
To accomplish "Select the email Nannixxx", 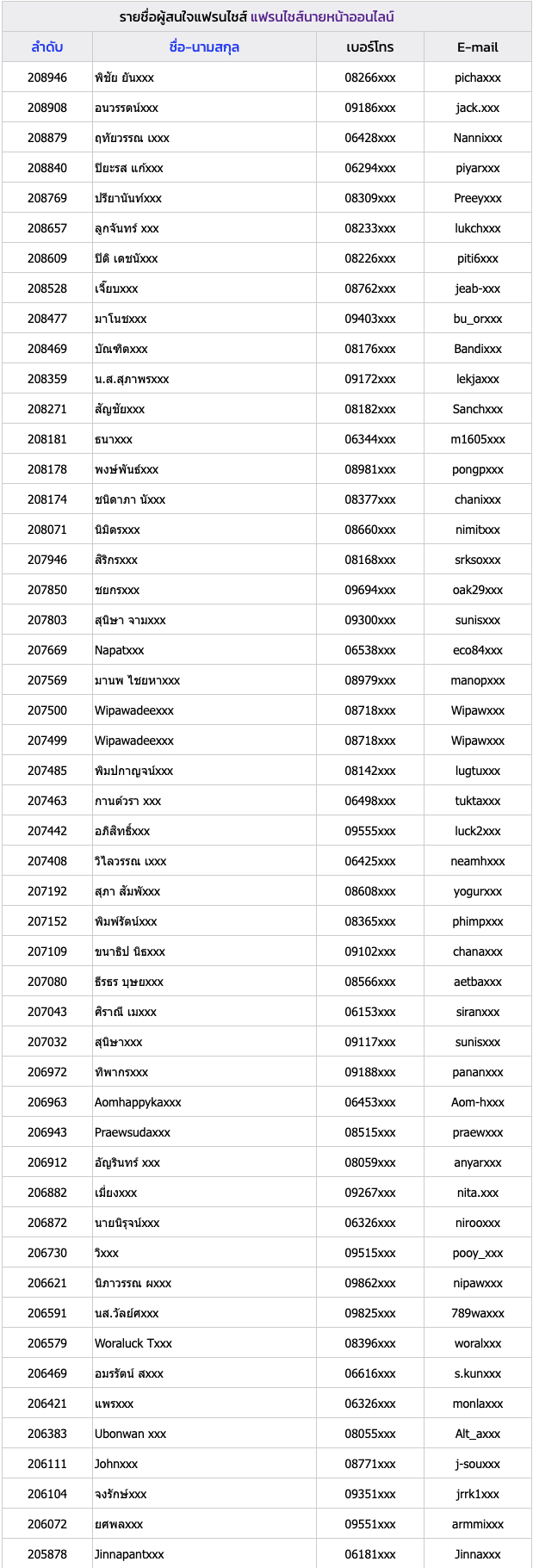I will click(x=478, y=138).
